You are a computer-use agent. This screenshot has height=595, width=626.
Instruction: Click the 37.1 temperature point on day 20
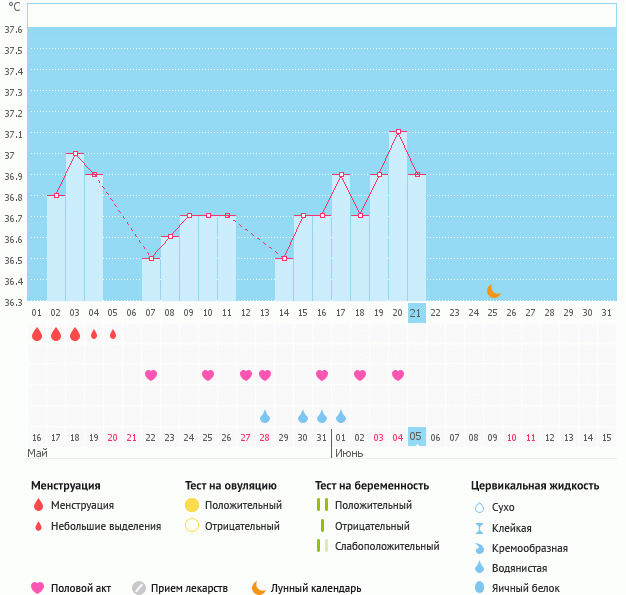click(x=398, y=132)
